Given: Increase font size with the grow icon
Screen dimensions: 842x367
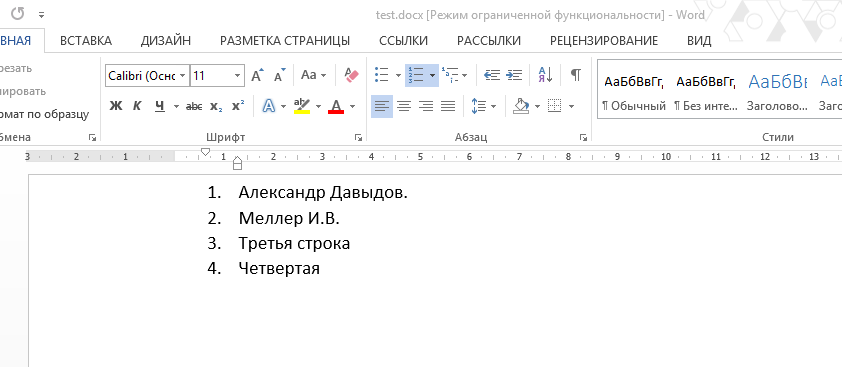Looking at the screenshot, I should click(x=258, y=75).
